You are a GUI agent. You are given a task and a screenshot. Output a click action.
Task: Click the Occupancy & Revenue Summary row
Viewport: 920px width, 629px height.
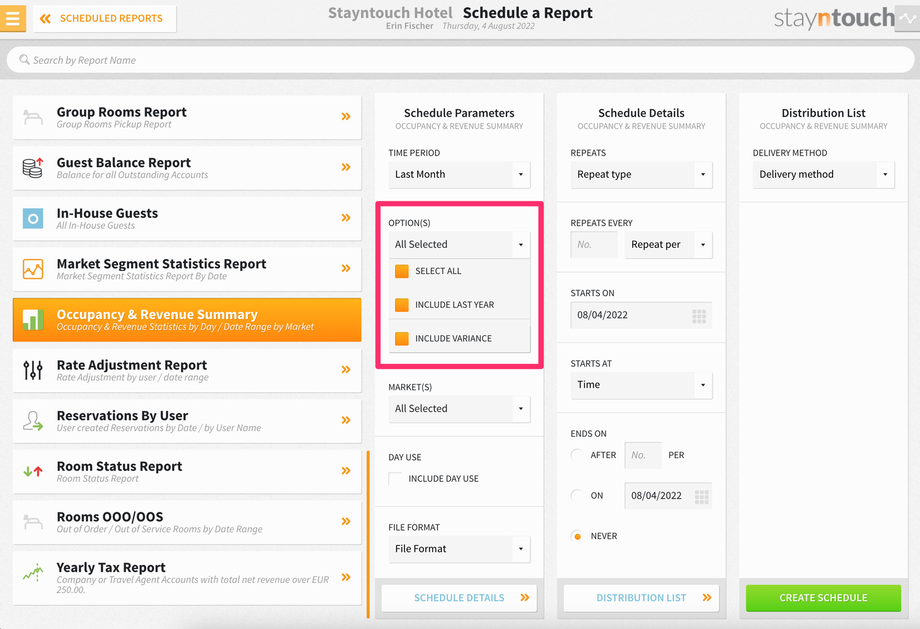pyautogui.click(x=187, y=320)
